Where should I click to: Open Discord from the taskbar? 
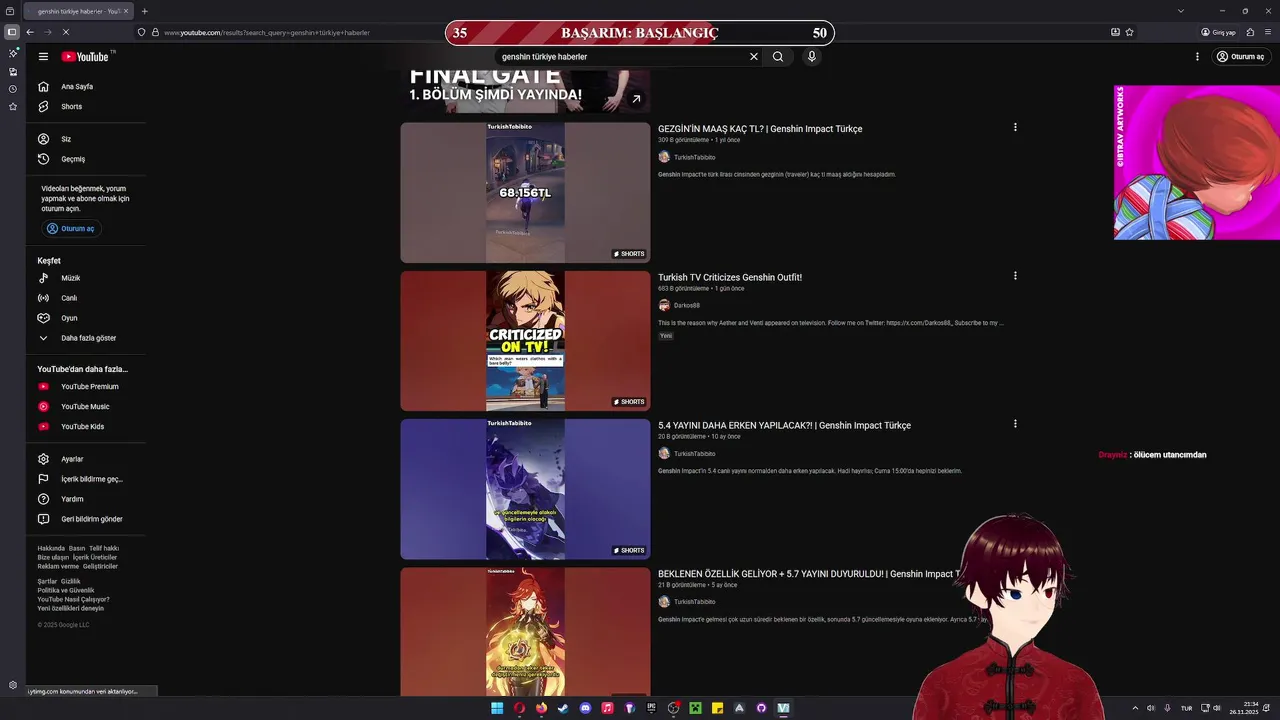click(x=585, y=708)
